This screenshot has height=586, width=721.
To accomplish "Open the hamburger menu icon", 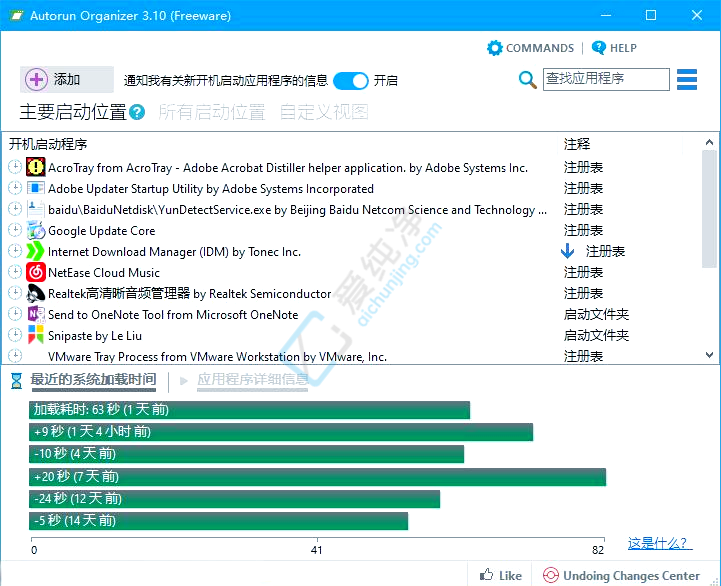I will tap(687, 80).
